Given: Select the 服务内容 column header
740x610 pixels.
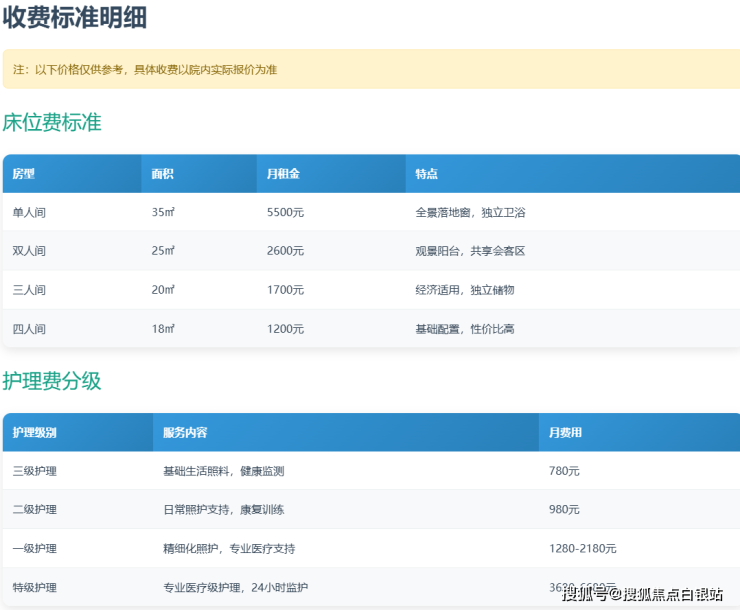Looking at the screenshot, I should [x=185, y=433].
